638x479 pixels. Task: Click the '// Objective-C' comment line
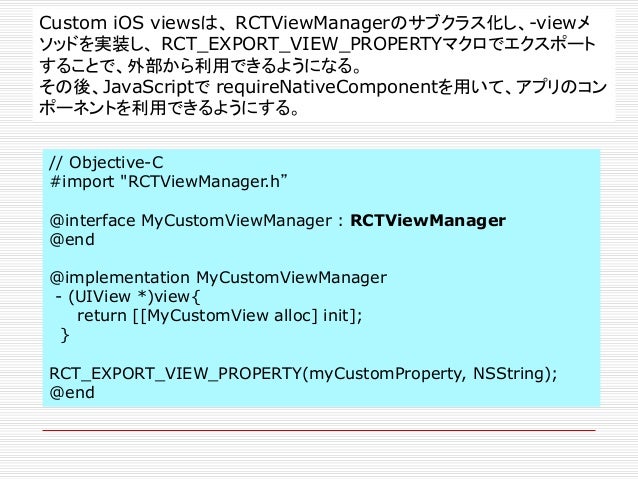(106, 162)
